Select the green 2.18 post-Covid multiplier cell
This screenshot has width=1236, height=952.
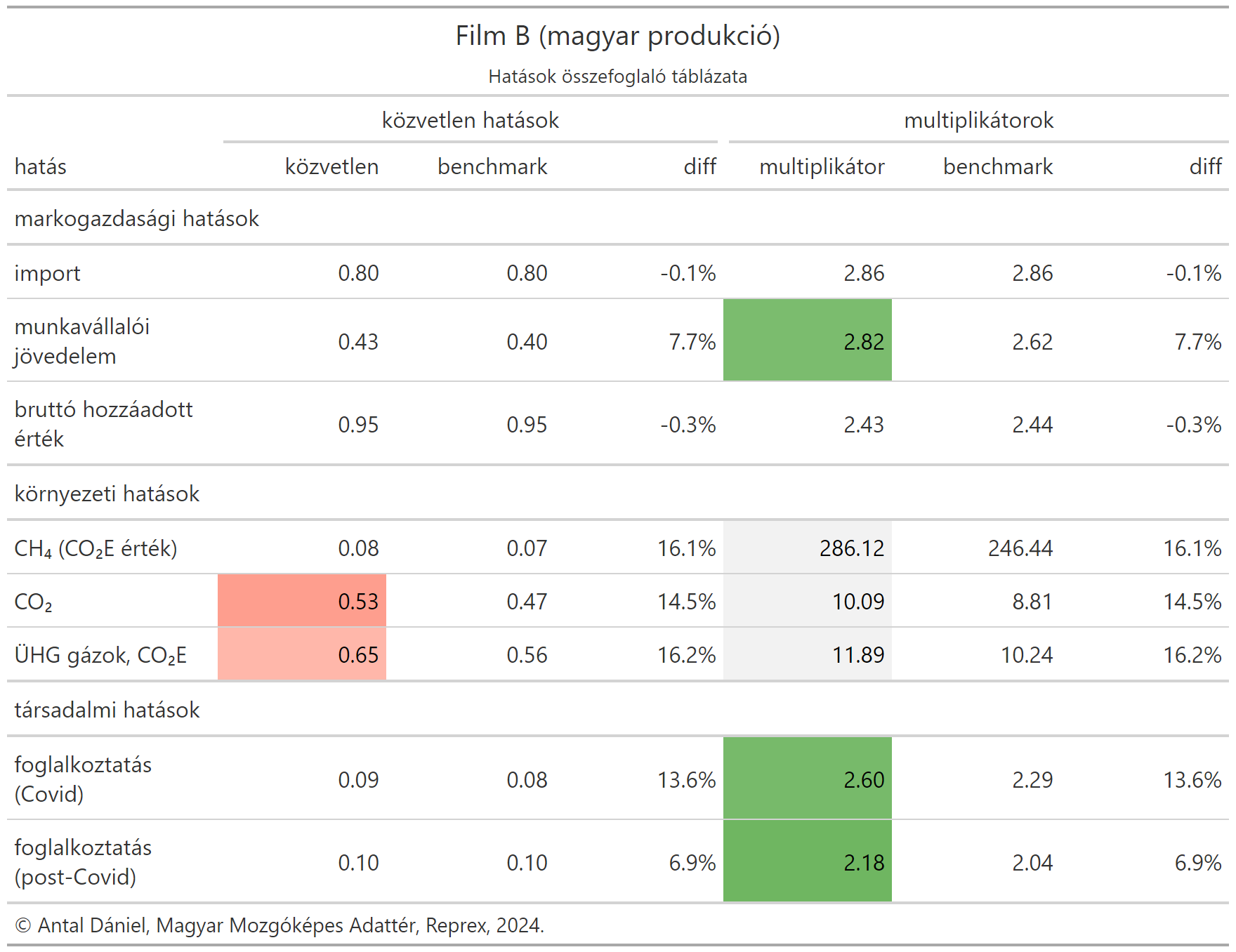click(x=808, y=861)
